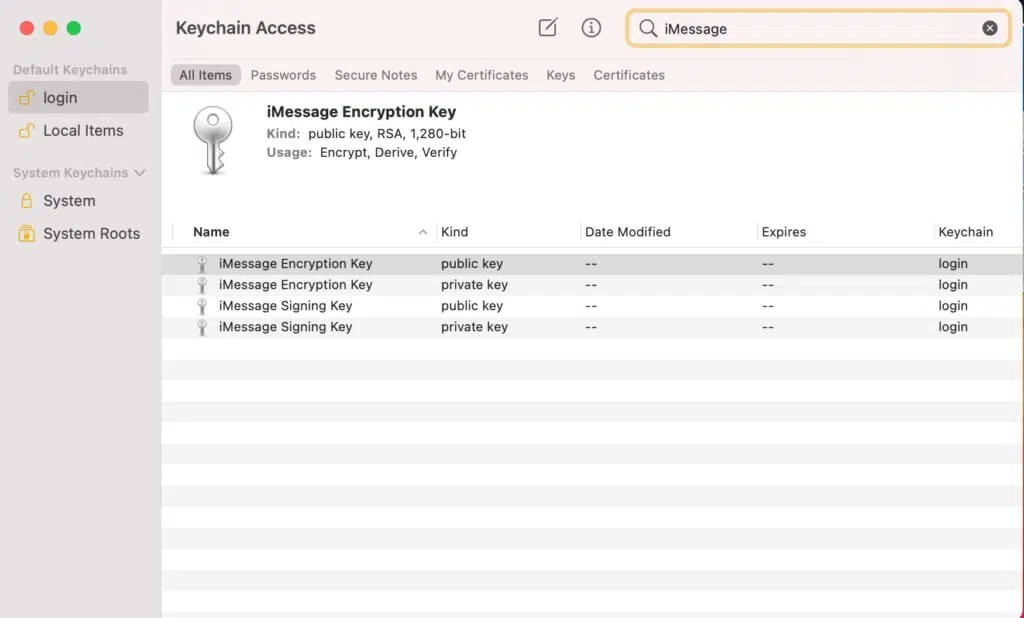The height and width of the screenshot is (618, 1024).
Task: Click the large key icon in detail header
Action: [213, 140]
